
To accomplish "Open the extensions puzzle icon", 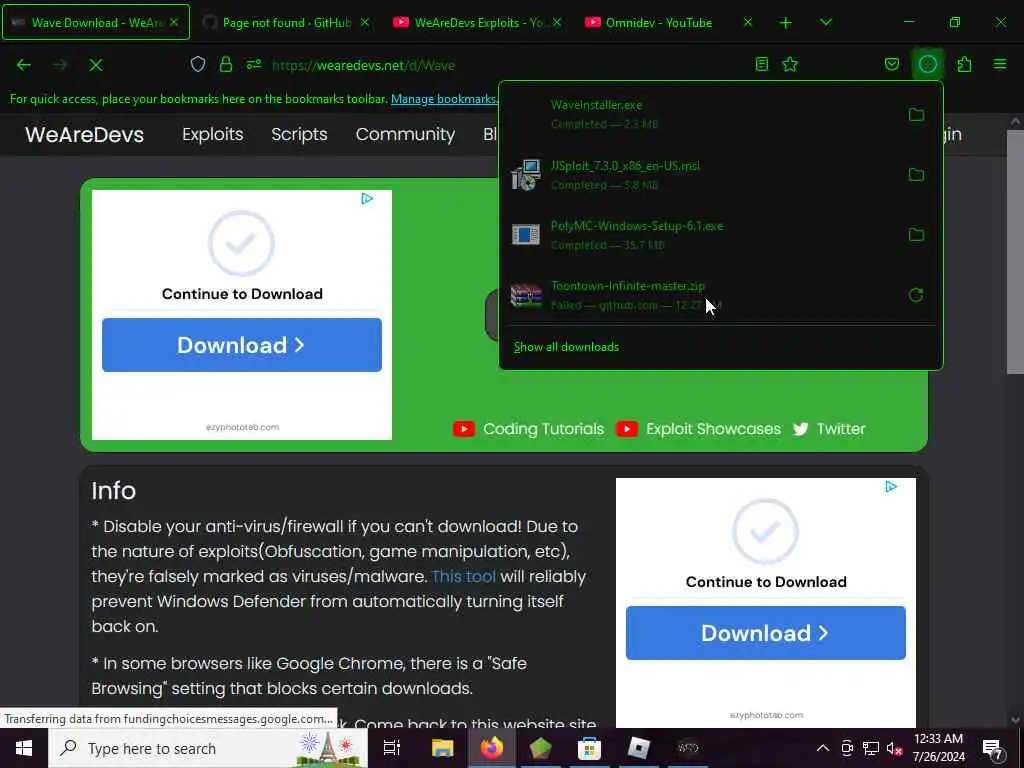I will point(964,64).
